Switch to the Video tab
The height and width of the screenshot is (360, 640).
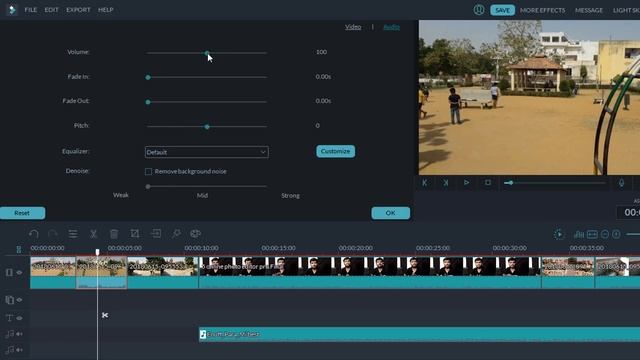pyautogui.click(x=353, y=27)
